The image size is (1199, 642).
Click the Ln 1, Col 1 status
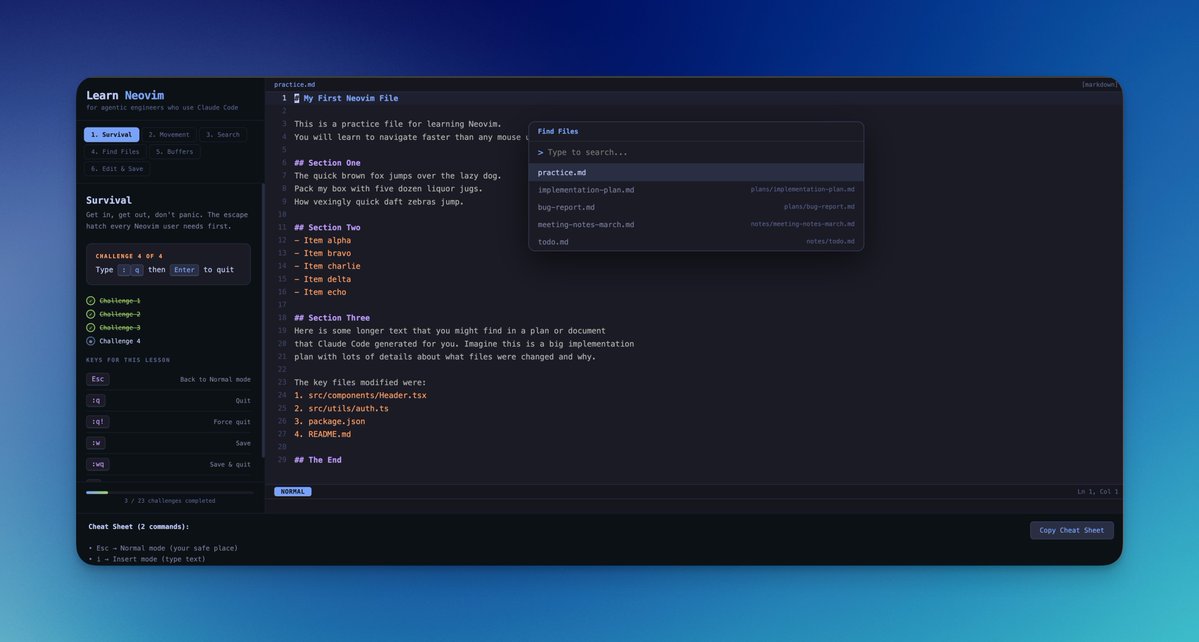pyautogui.click(x=1097, y=491)
